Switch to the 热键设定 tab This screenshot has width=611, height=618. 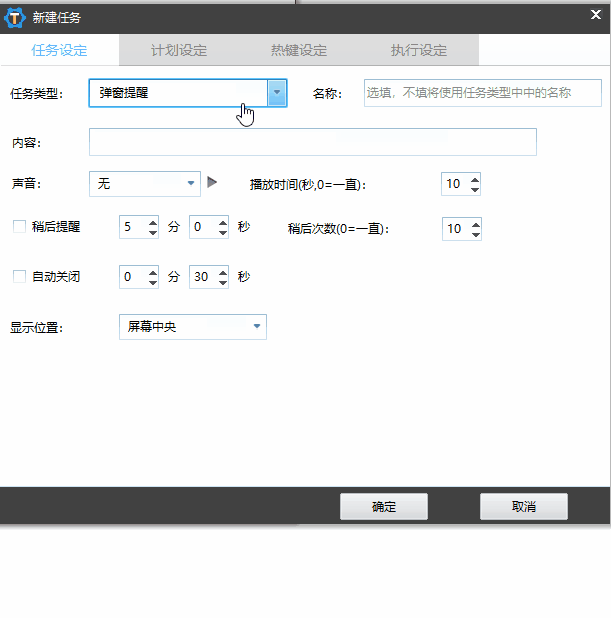pyautogui.click(x=299, y=50)
